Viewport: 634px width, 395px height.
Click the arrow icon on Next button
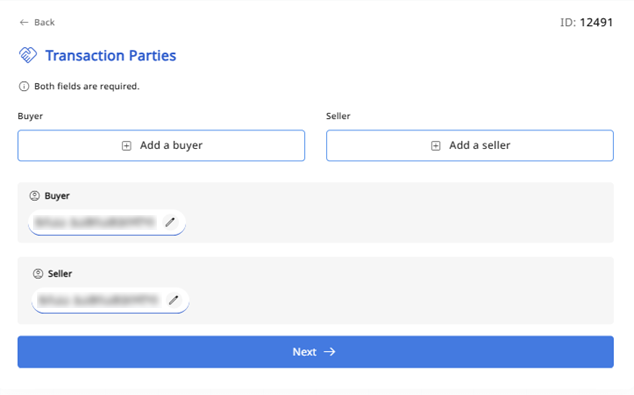[x=330, y=352]
